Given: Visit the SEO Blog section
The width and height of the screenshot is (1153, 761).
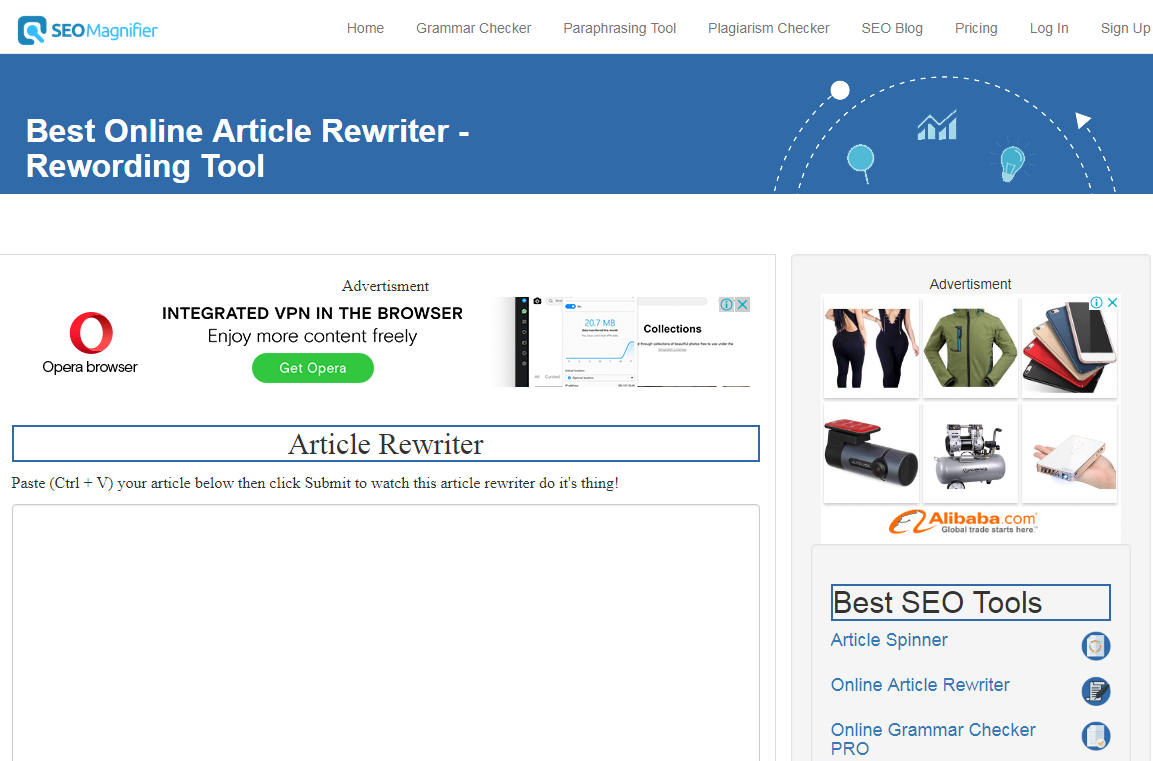Looking at the screenshot, I should (891, 28).
